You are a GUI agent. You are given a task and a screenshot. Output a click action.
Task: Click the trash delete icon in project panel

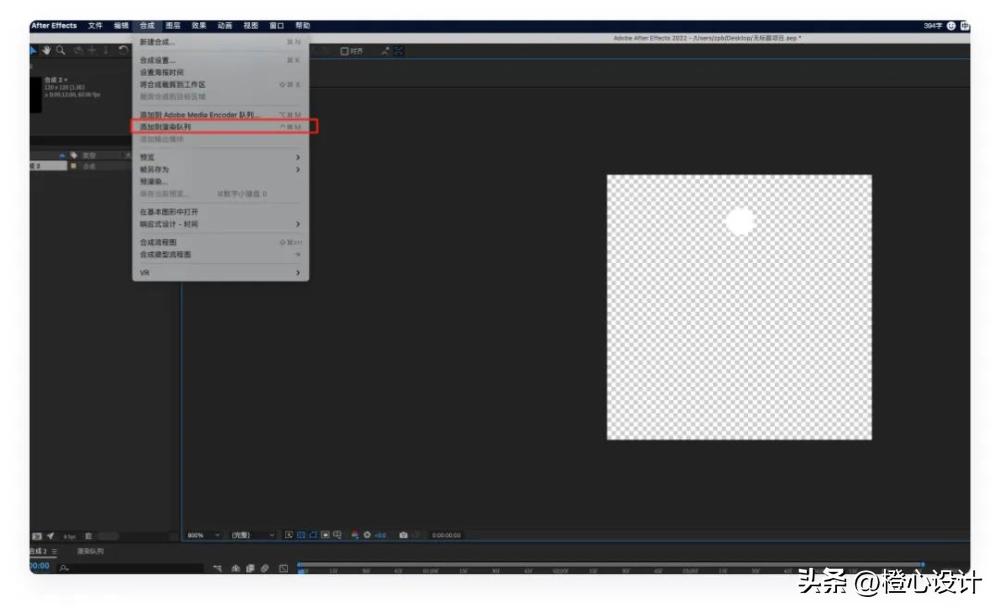point(89,536)
